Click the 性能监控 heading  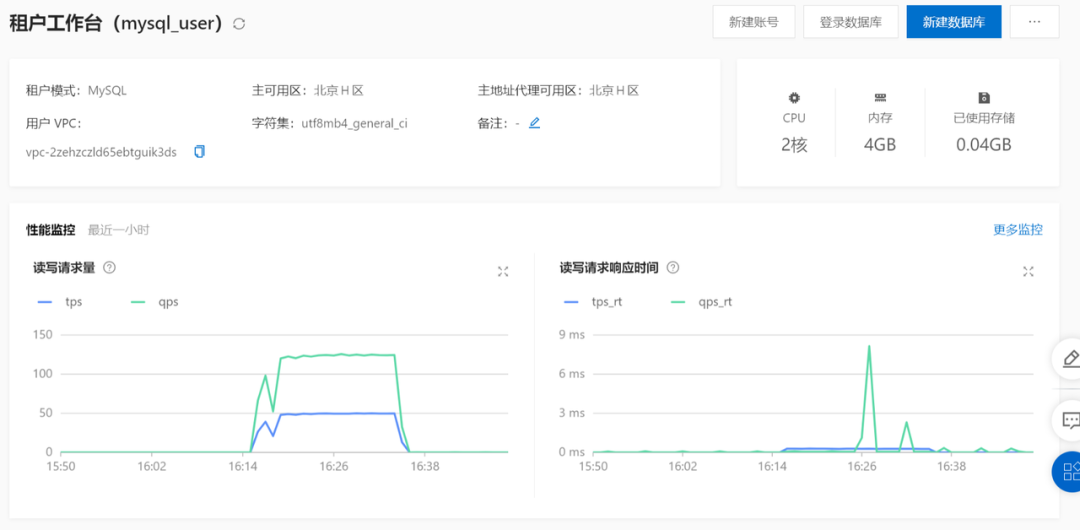click(50, 230)
